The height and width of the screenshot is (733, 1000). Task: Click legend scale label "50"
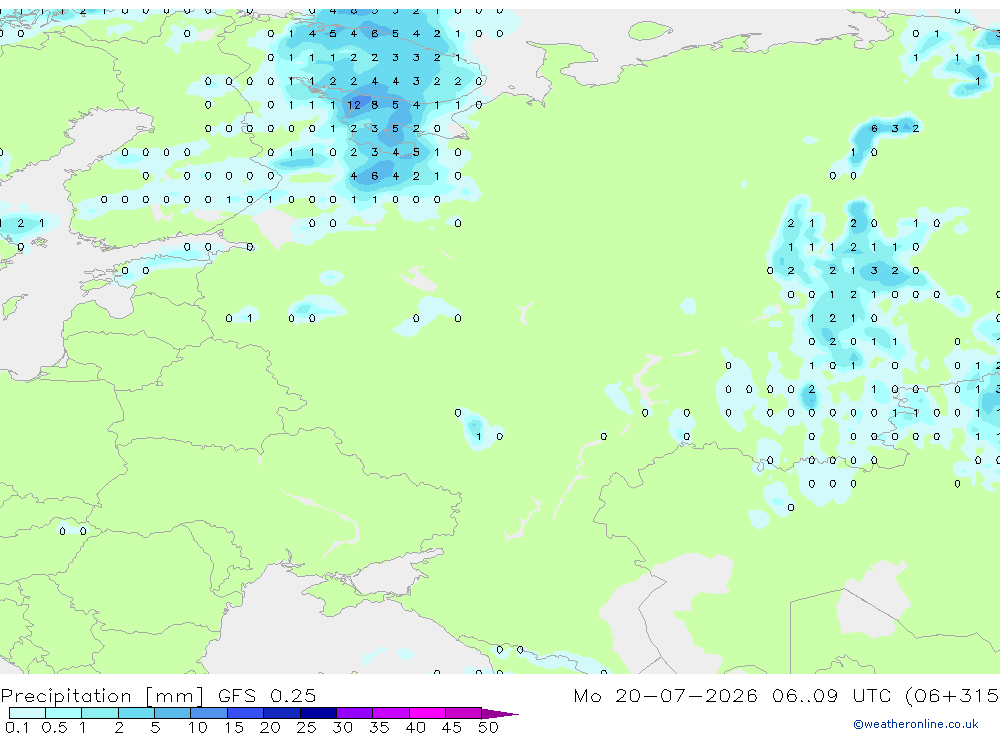(488, 727)
